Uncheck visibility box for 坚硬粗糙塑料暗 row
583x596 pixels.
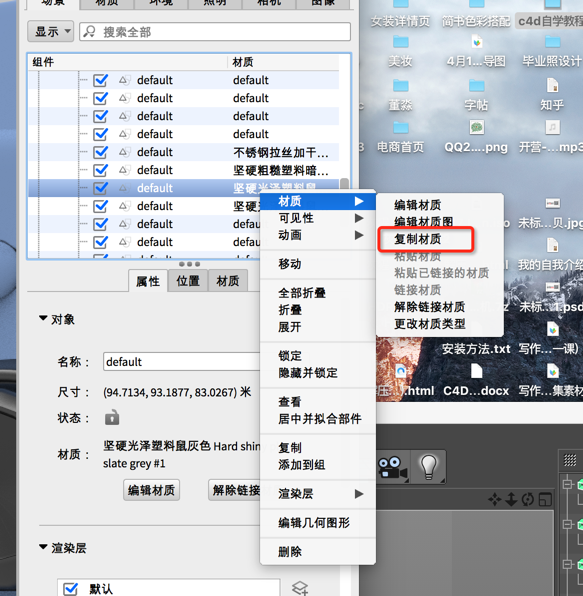click(101, 170)
